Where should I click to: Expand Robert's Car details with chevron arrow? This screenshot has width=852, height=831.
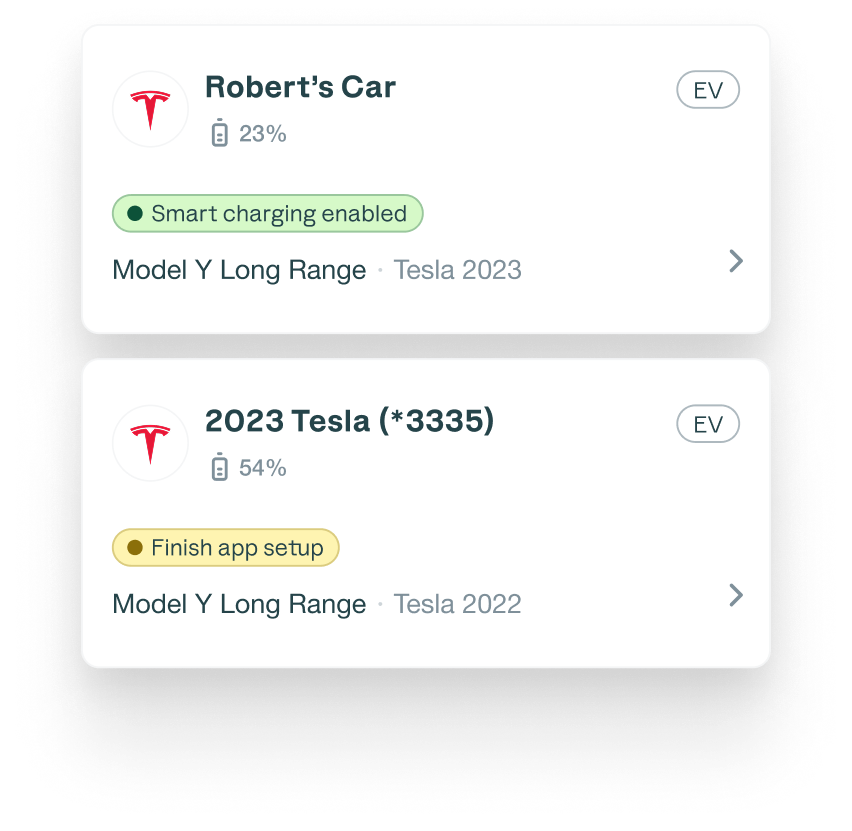click(736, 261)
